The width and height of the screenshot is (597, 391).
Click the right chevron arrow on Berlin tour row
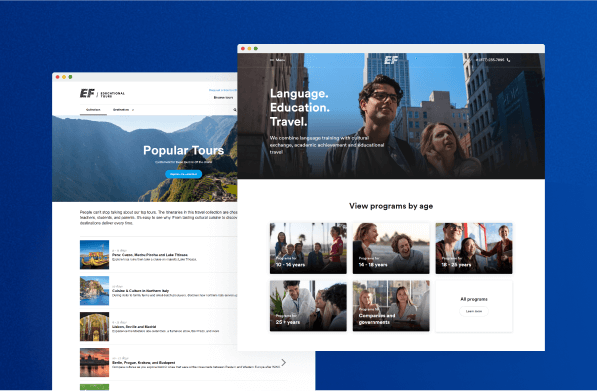point(284,362)
